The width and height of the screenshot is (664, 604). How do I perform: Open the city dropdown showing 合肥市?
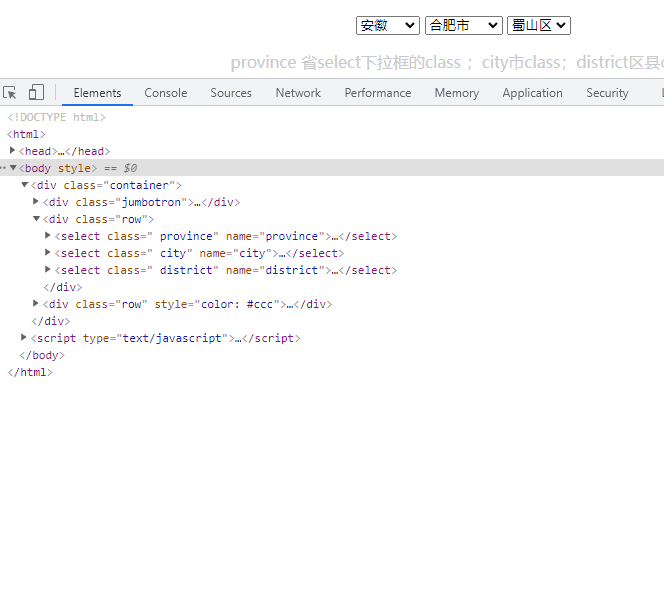pyautogui.click(x=463, y=25)
